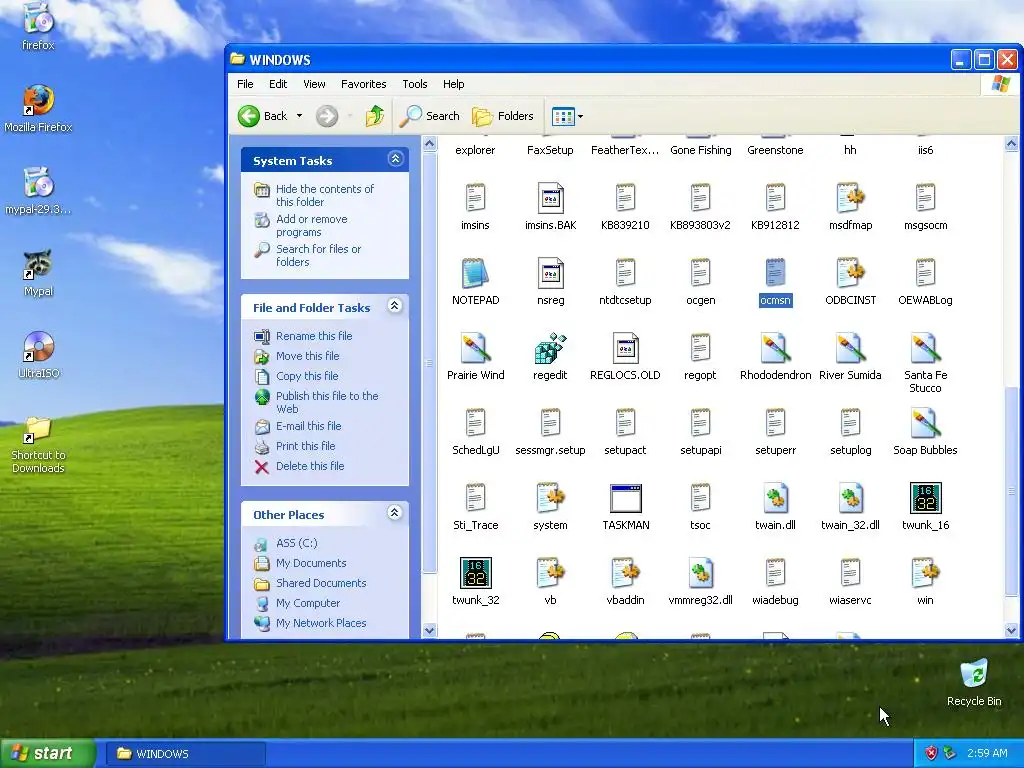Open the Back button history dropdown arrow

pyautogui.click(x=299, y=116)
